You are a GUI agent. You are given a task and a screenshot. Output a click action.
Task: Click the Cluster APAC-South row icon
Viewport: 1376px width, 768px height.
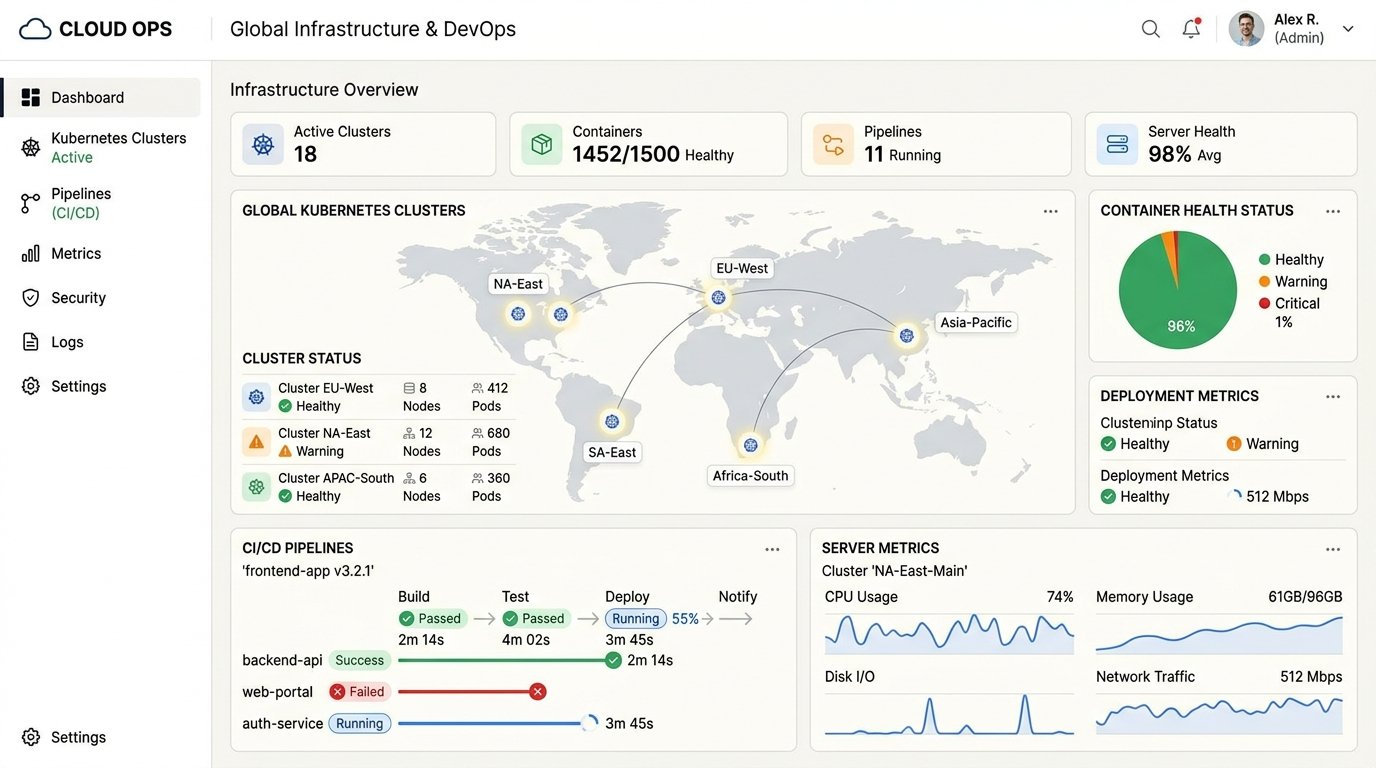[257, 487]
